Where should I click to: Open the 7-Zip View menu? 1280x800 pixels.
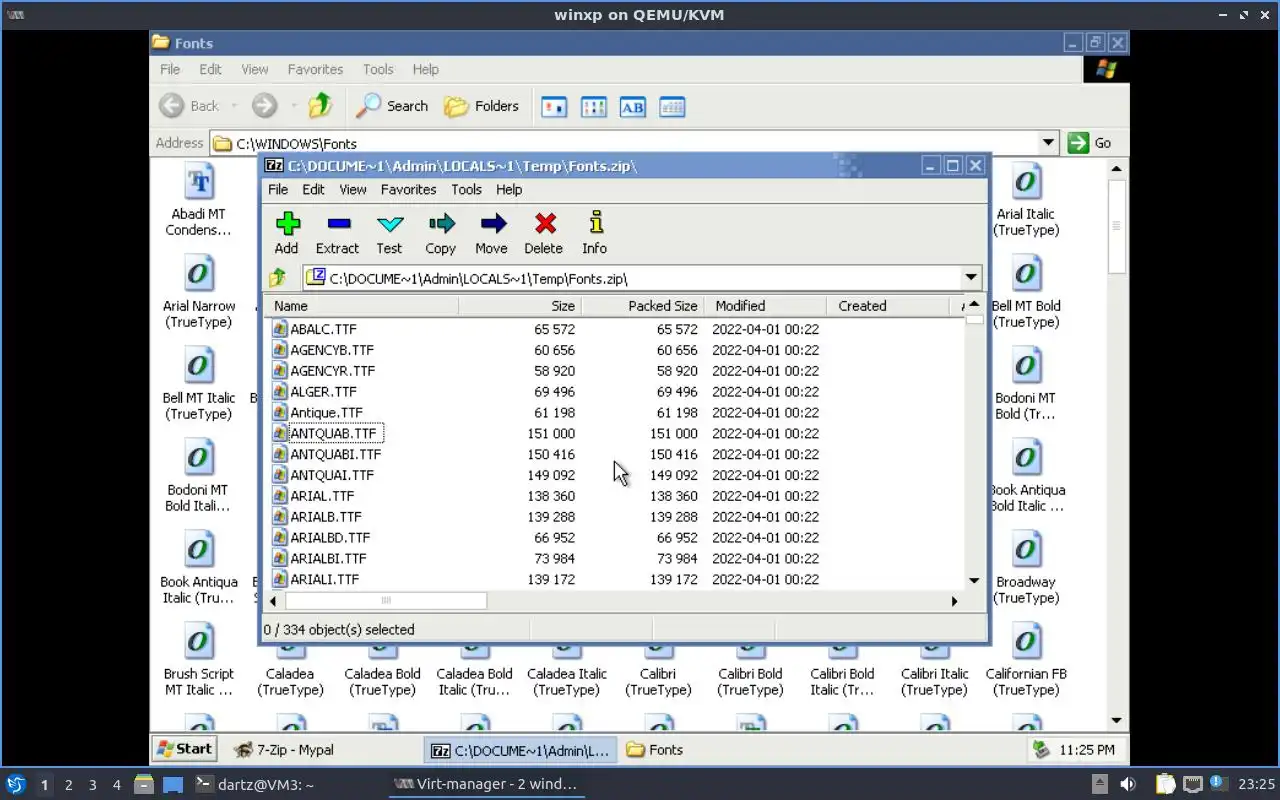click(353, 189)
